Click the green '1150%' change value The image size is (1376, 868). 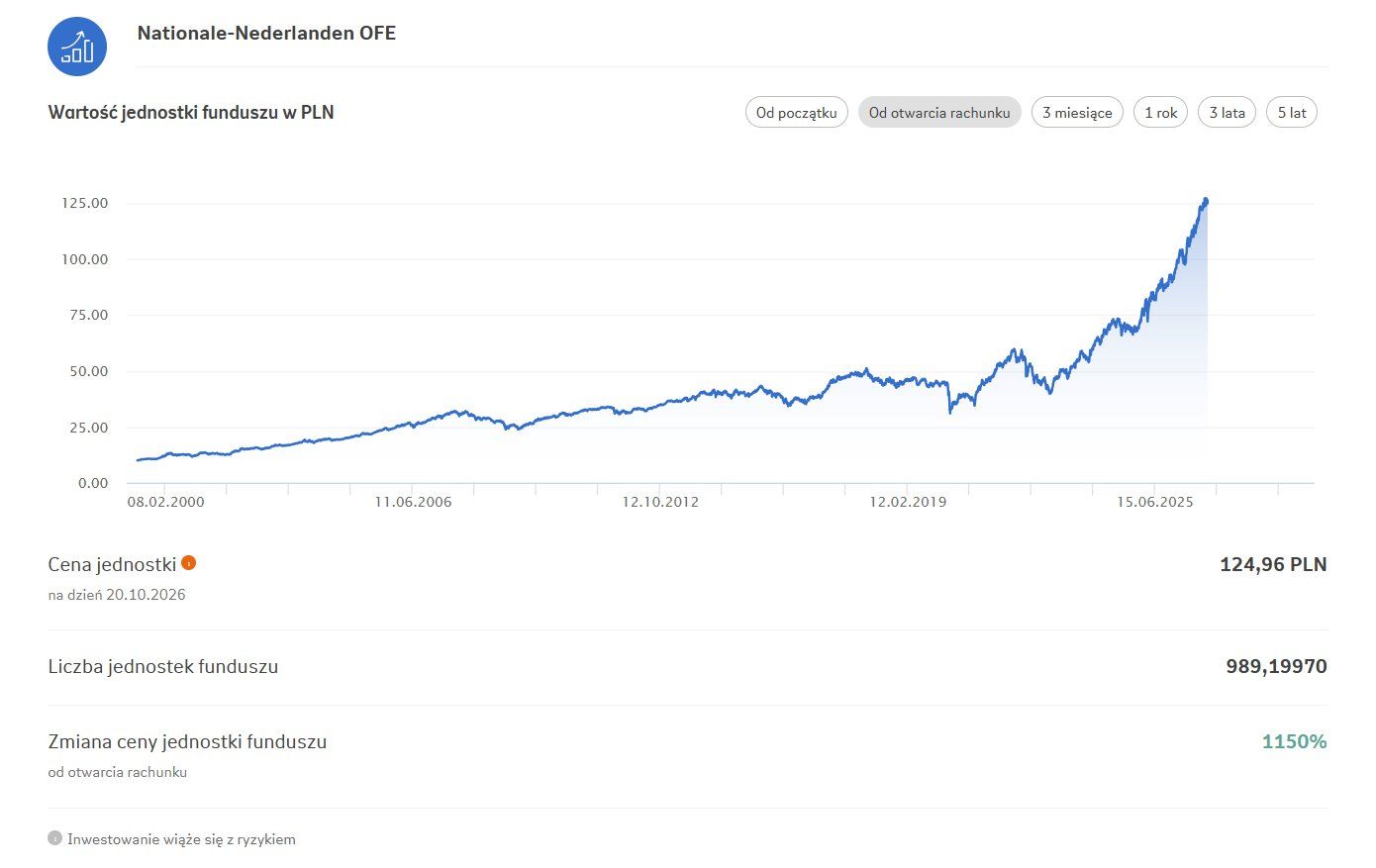click(1294, 741)
